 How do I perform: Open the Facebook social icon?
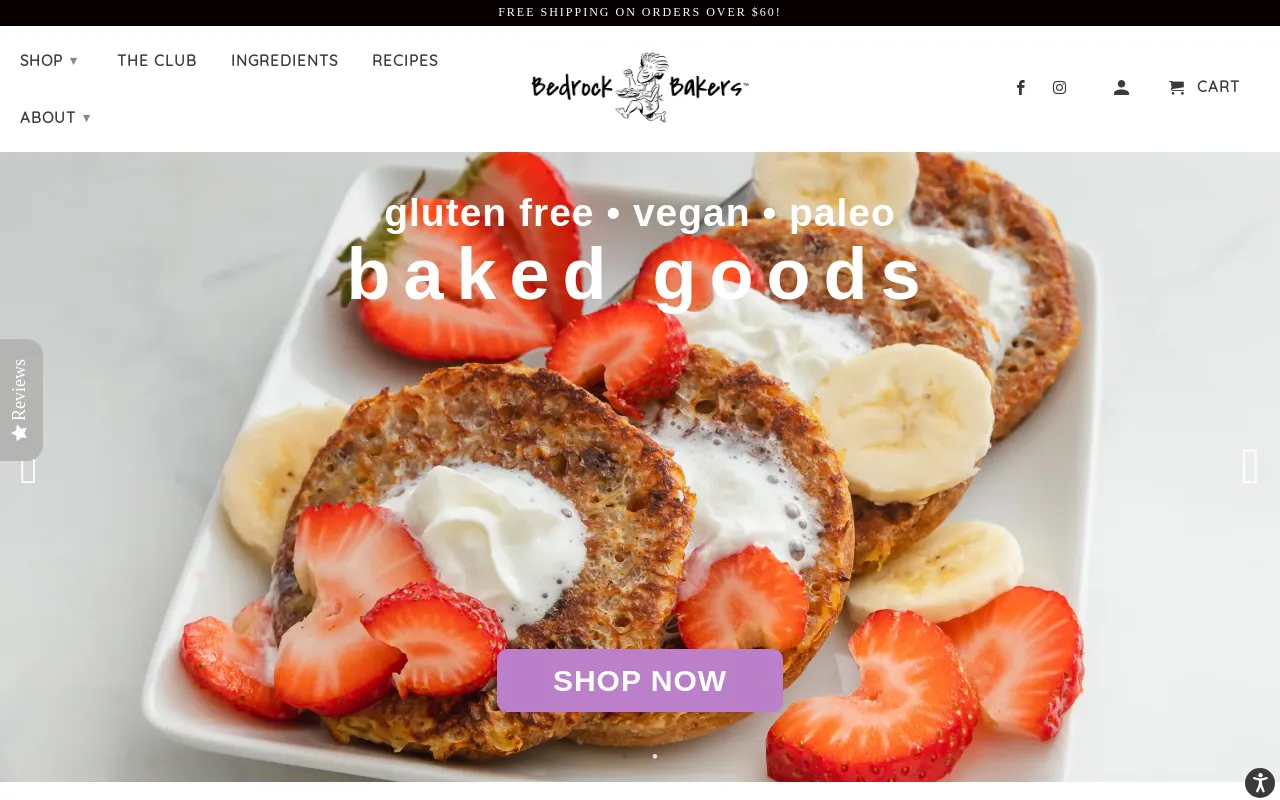[1021, 87]
